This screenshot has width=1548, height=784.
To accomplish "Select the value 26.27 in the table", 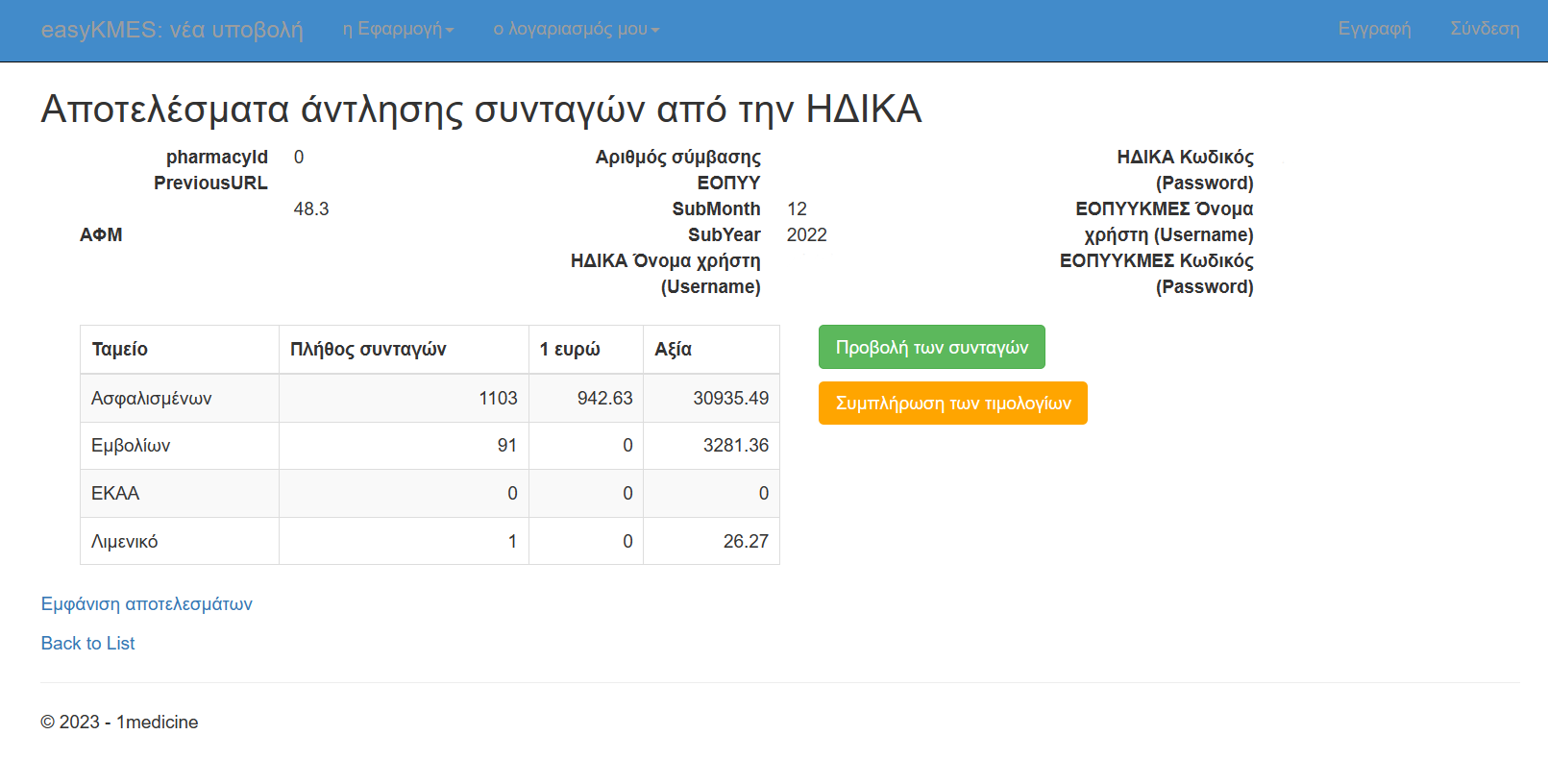I will [x=746, y=541].
